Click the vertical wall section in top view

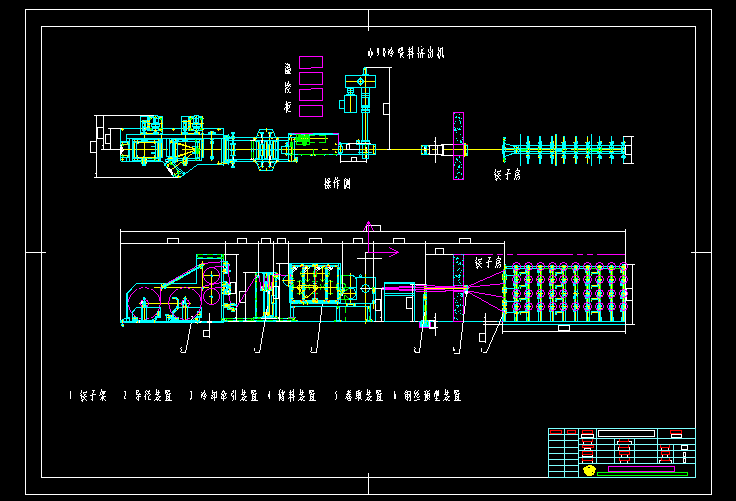pos(457,147)
